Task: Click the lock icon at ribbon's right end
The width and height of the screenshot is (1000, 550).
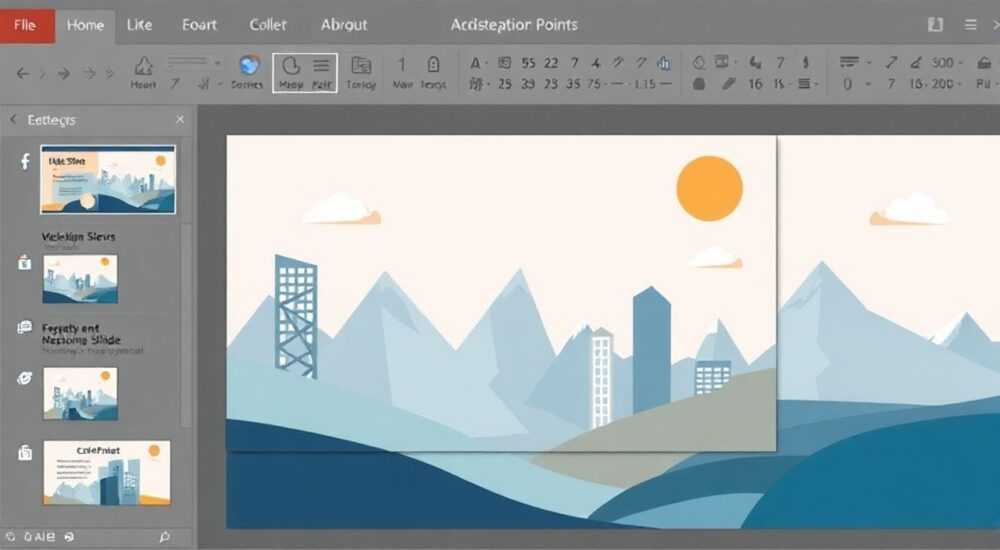Action: click(x=984, y=63)
